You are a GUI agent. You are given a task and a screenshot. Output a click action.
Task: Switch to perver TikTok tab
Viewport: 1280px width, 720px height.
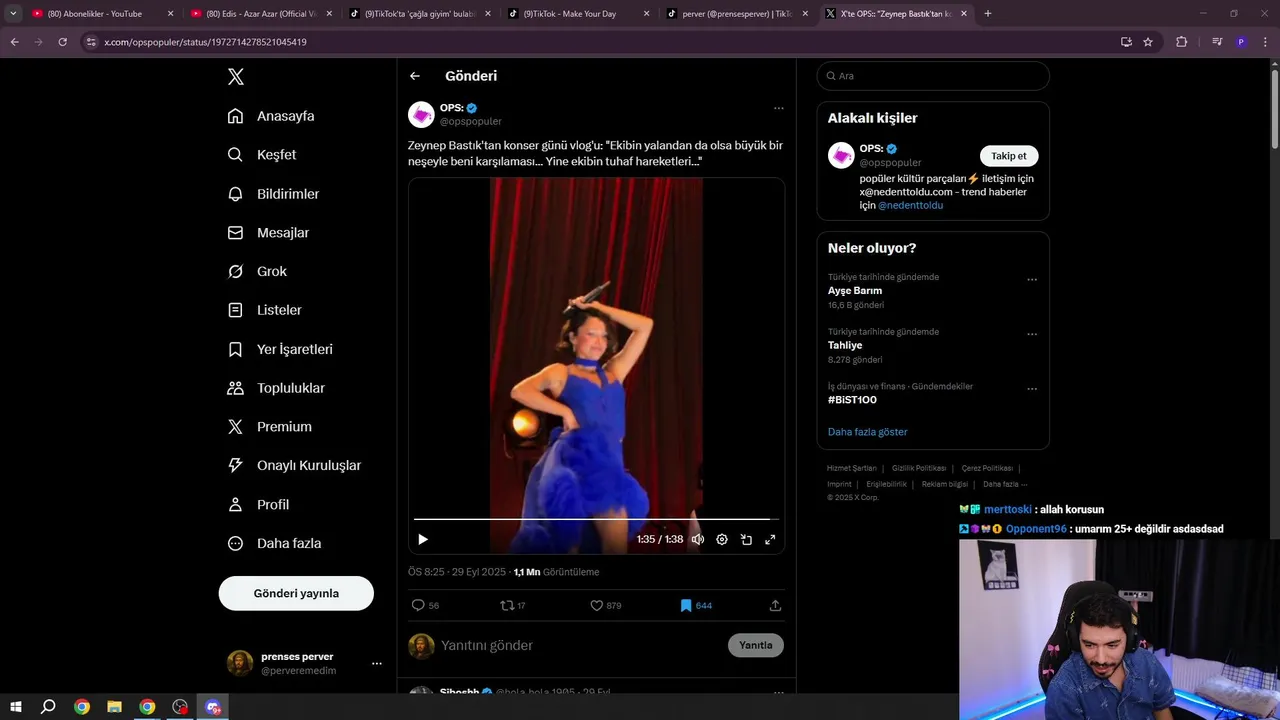tap(736, 14)
